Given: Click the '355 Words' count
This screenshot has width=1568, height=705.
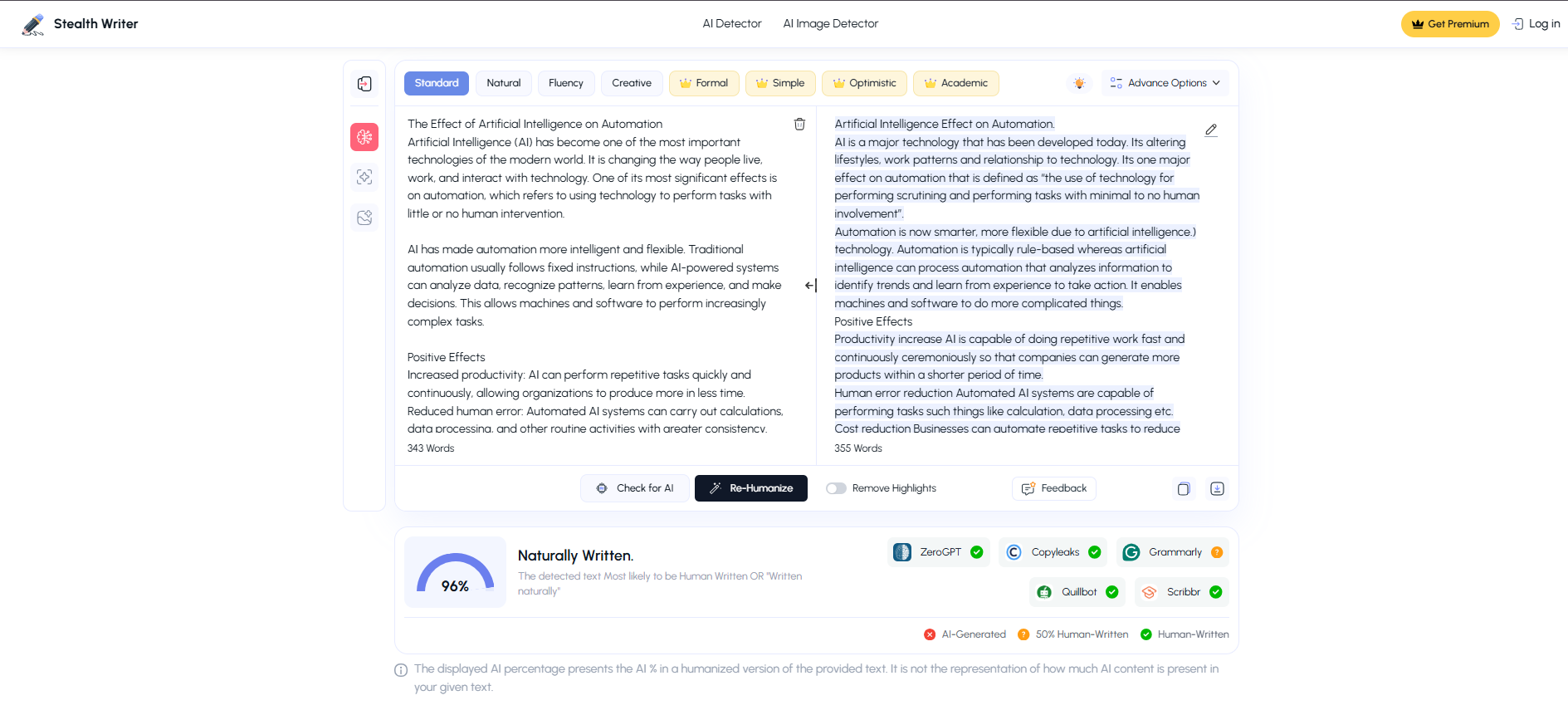Looking at the screenshot, I should point(858,448).
